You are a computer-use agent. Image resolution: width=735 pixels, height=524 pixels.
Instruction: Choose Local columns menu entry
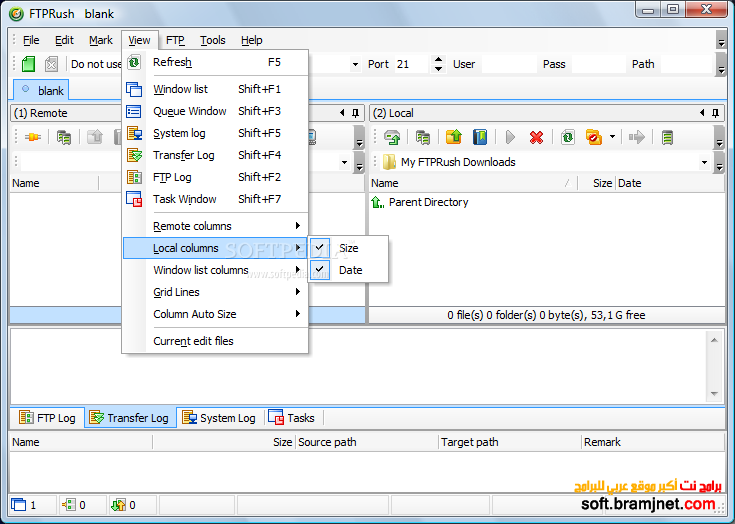point(215,248)
